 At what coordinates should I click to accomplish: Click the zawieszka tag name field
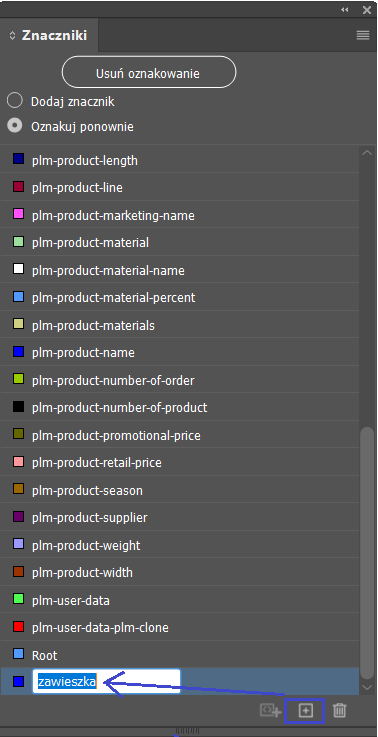[106, 681]
